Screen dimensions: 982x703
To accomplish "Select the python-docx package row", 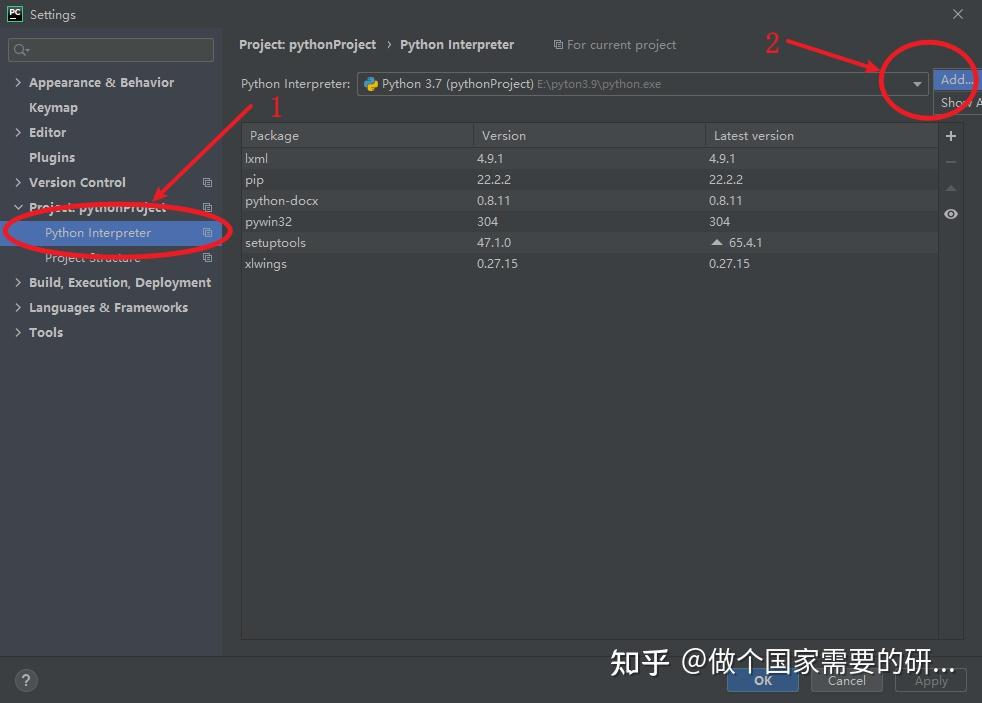I will [x=589, y=200].
